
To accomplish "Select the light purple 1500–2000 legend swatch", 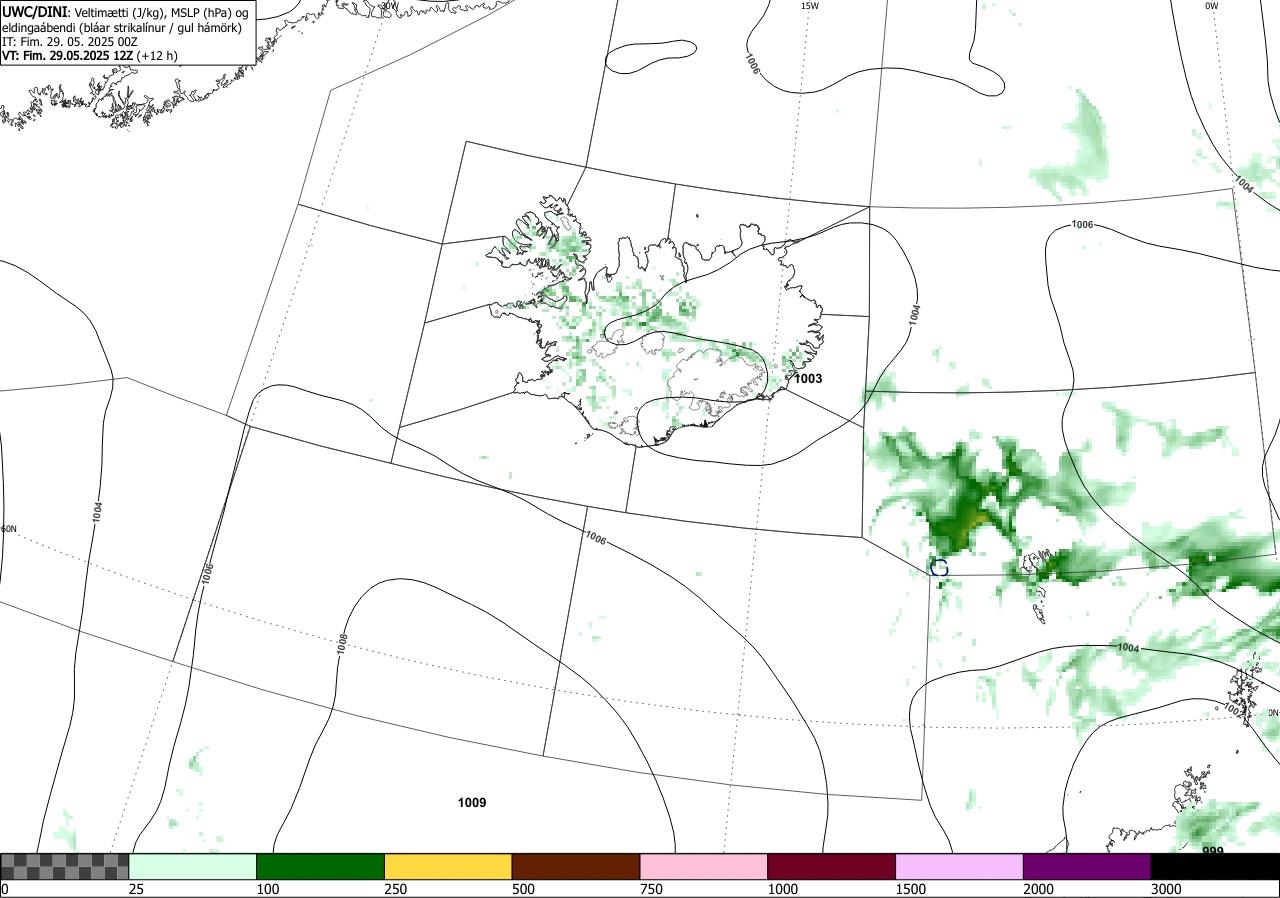I will click(x=959, y=866).
